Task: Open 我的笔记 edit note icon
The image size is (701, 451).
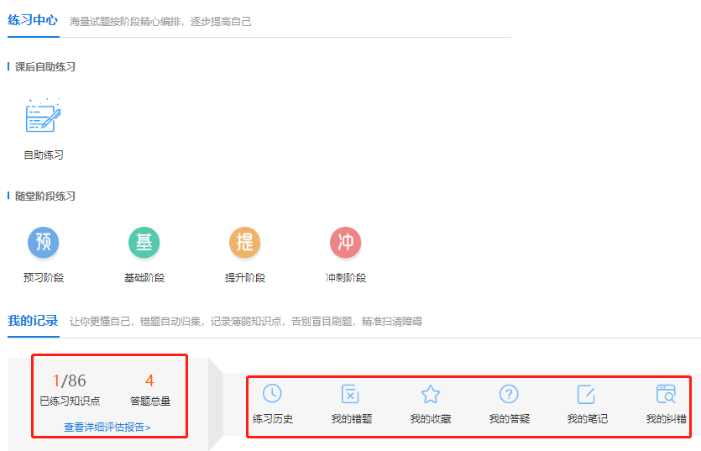Action: 586,394
